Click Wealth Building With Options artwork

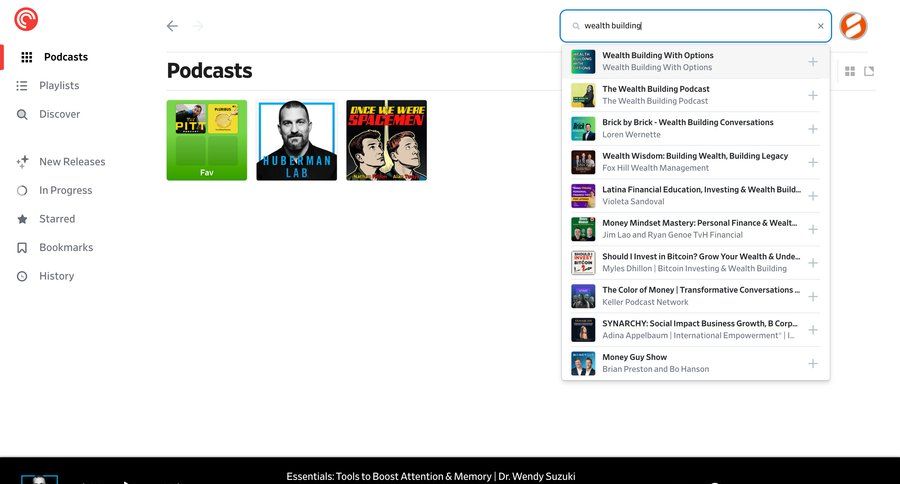coord(583,61)
